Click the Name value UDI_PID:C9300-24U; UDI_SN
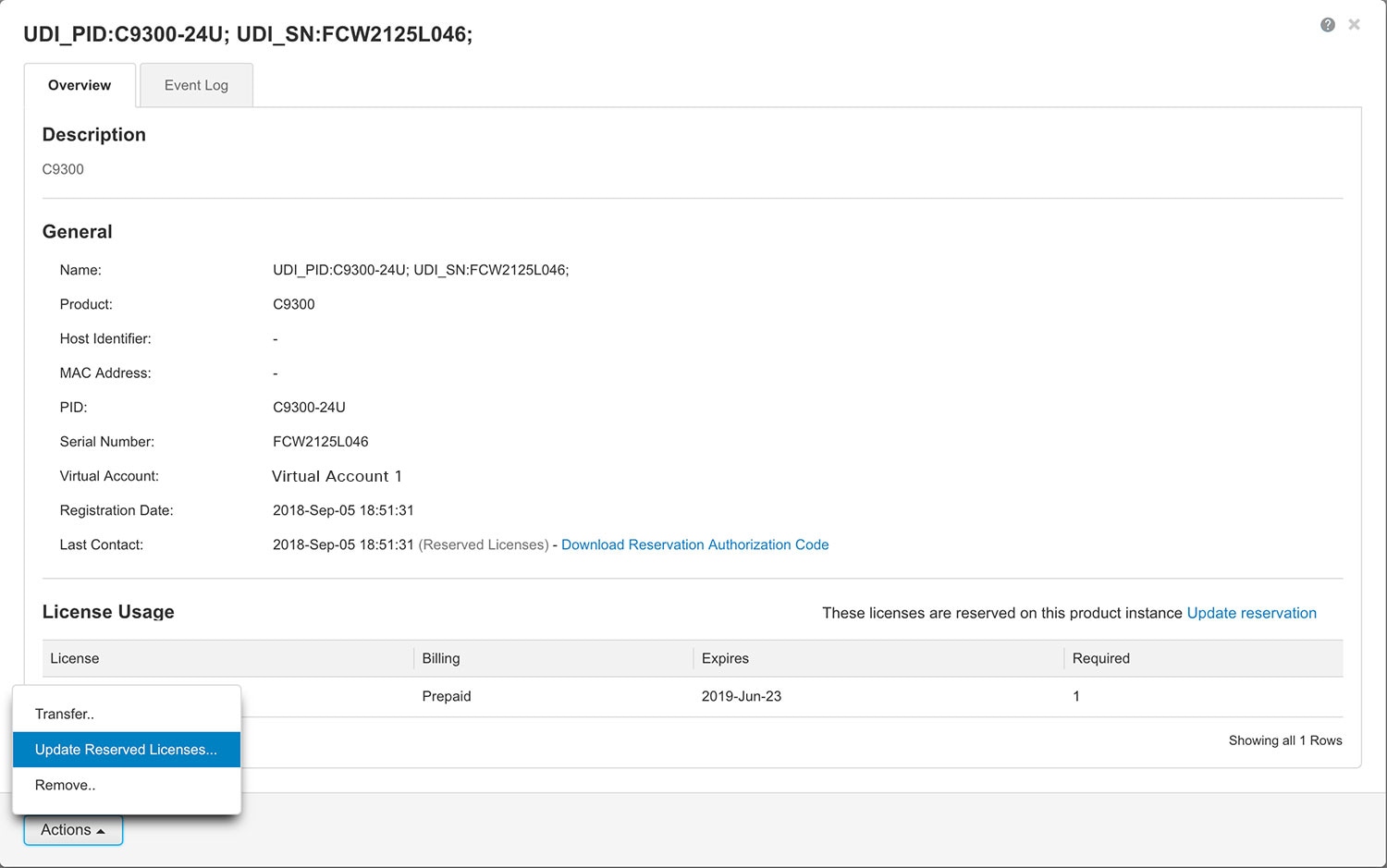Screen dimensions: 1387x868 point(421,270)
